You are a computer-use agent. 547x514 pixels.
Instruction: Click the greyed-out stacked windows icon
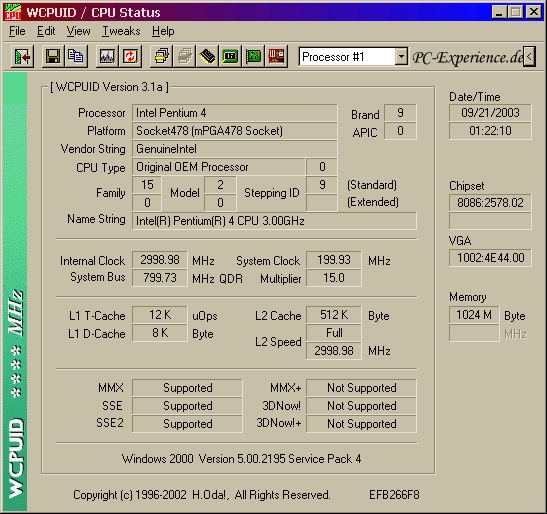coord(184,56)
